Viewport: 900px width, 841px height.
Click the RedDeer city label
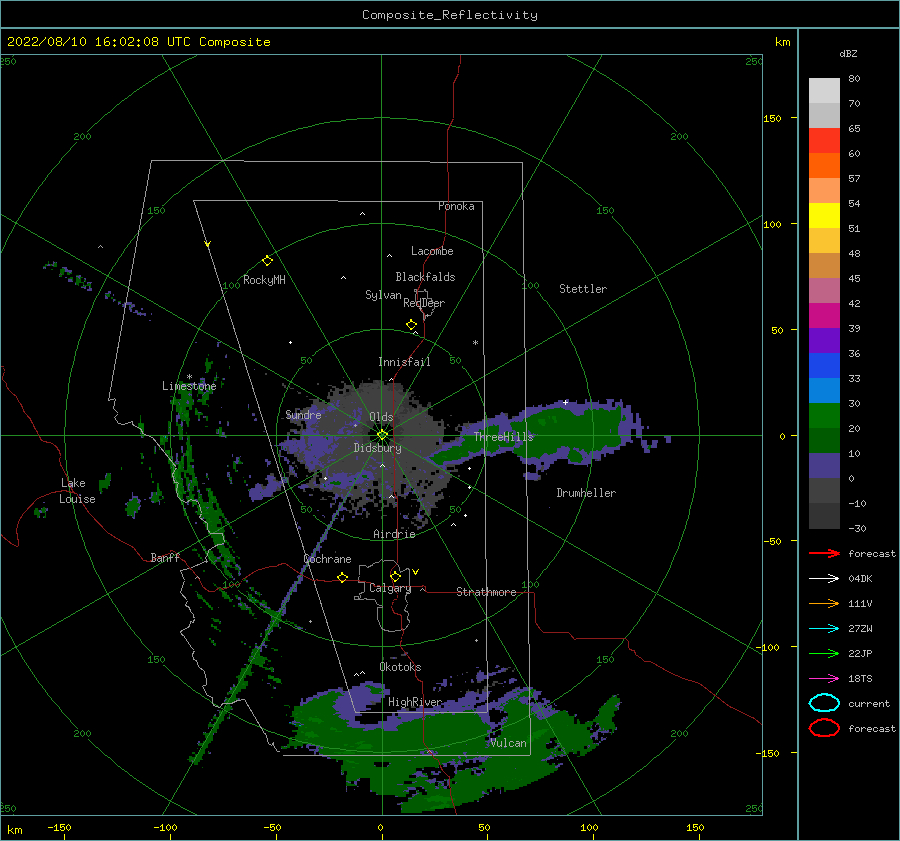click(x=424, y=303)
